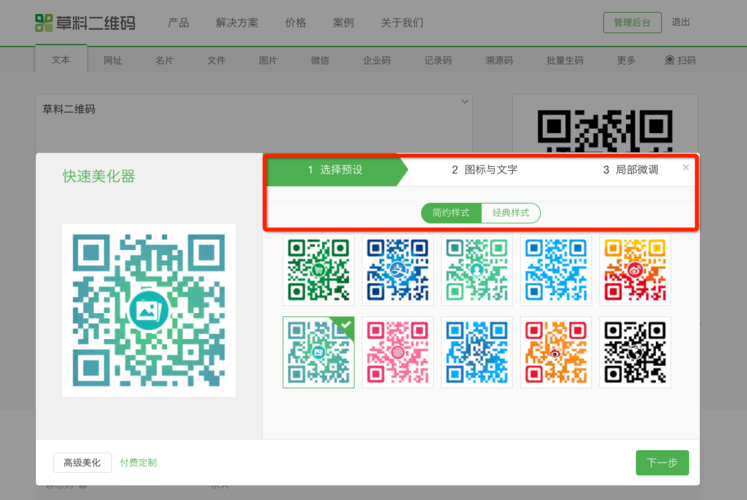
Task: Open the 批量生码 tab
Action: pos(565,60)
